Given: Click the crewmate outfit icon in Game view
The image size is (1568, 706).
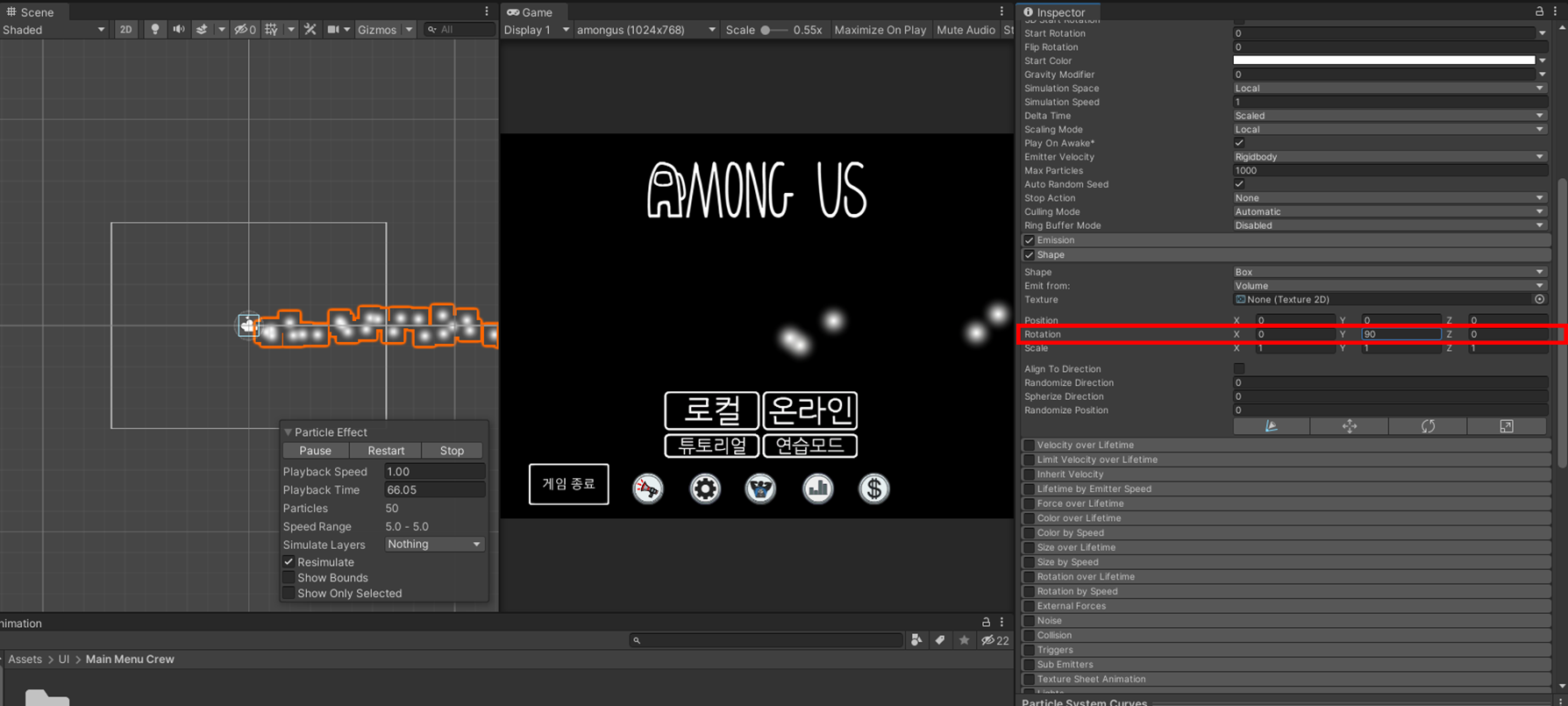Looking at the screenshot, I should [x=761, y=488].
